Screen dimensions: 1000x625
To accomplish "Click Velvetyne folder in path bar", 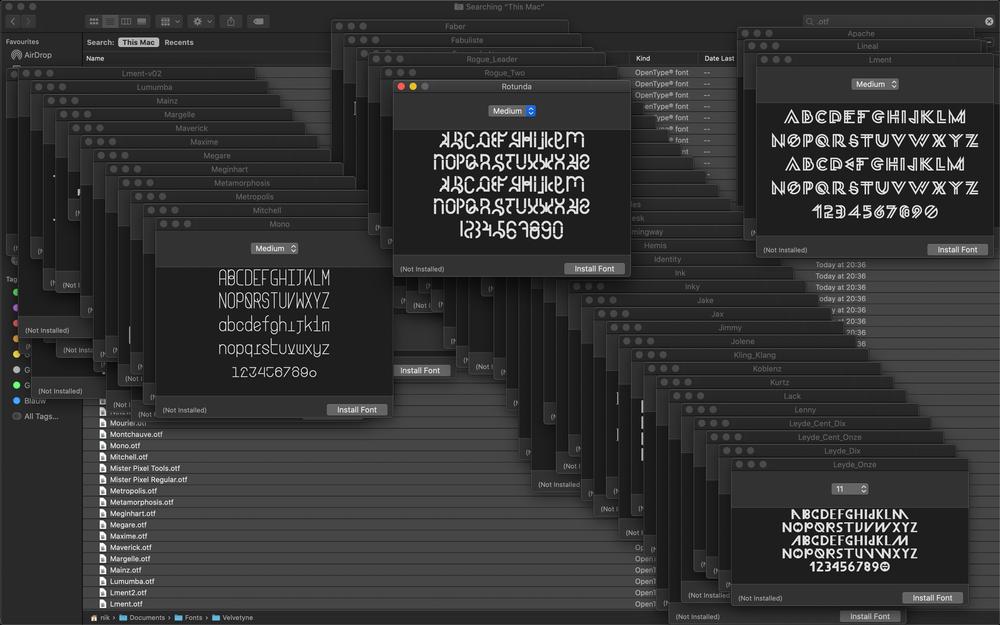I will (232, 618).
